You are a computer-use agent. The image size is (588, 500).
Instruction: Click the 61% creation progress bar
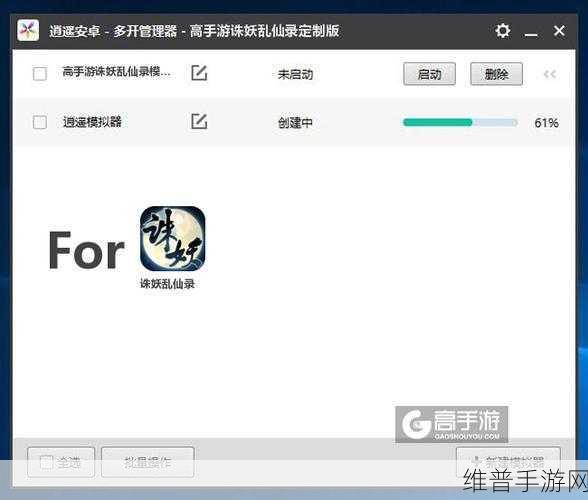[x=460, y=122]
